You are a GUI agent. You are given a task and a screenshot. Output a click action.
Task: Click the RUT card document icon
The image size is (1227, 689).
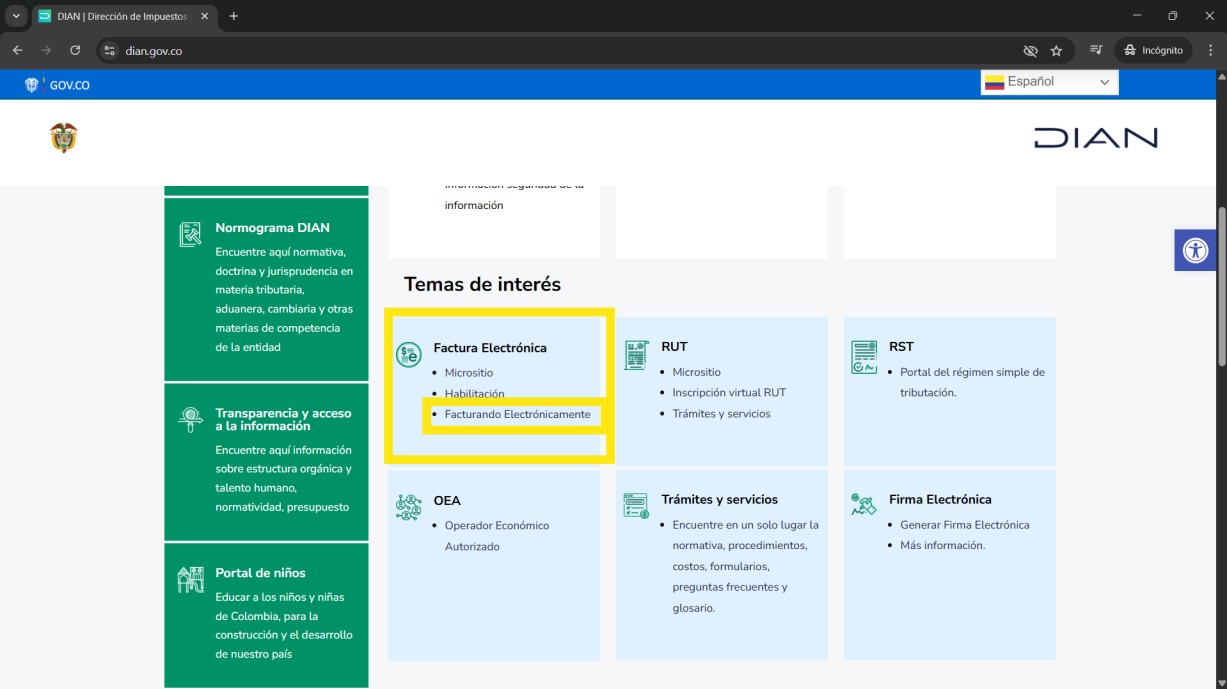coord(636,355)
